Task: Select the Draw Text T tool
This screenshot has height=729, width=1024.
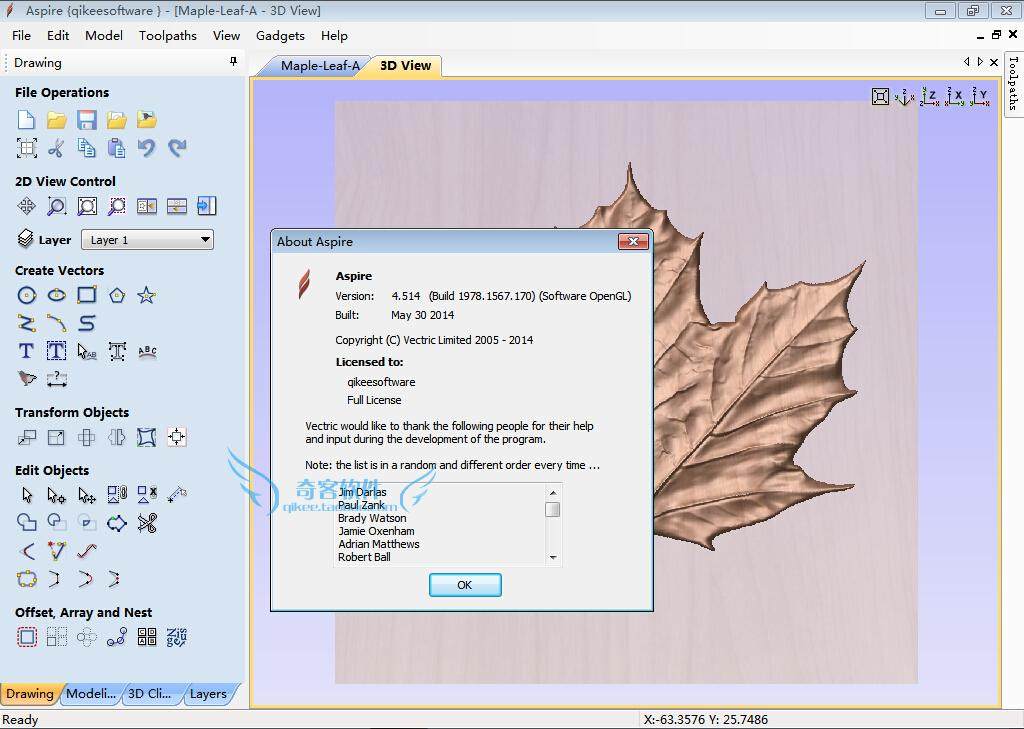Action: (26, 351)
